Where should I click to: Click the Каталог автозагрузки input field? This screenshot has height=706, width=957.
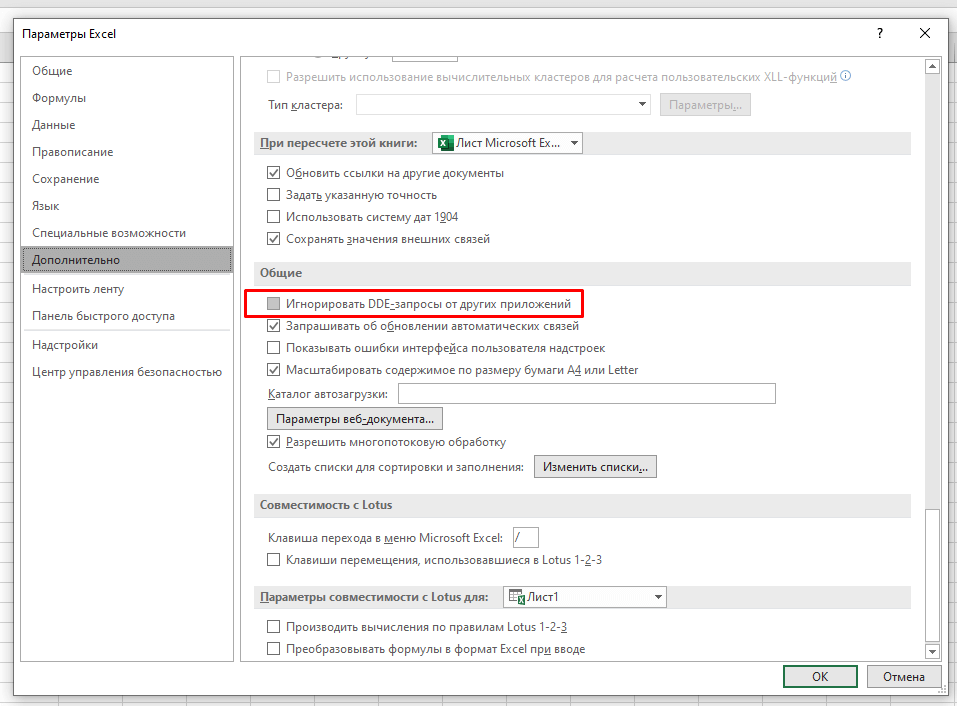(x=587, y=394)
